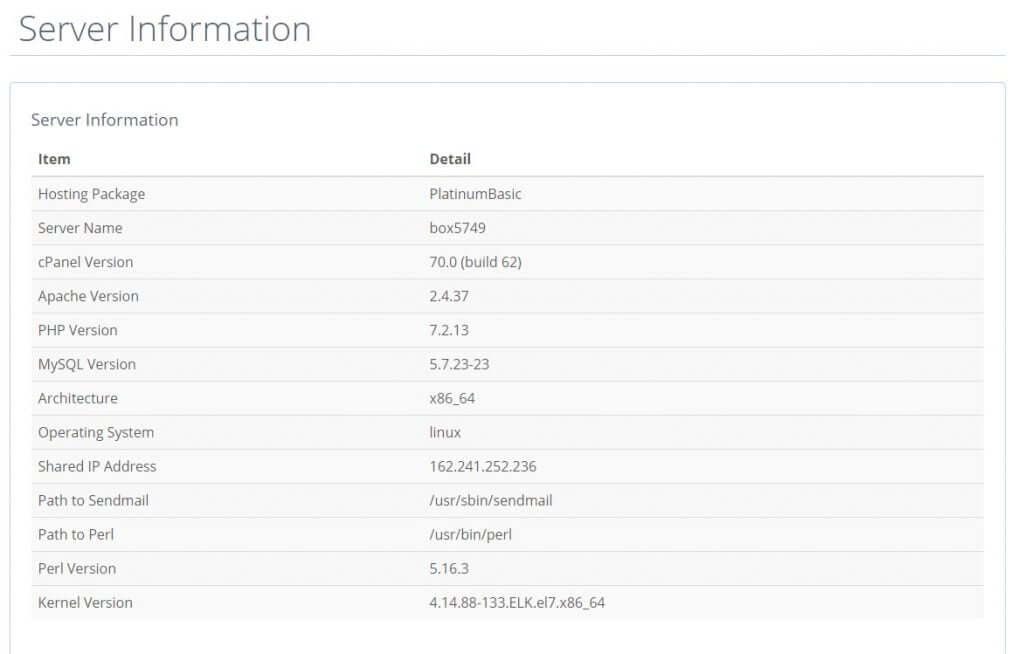Click the "Perl Version" label
This screenshot has height=654, width=1024.
[x=77, y=568]
